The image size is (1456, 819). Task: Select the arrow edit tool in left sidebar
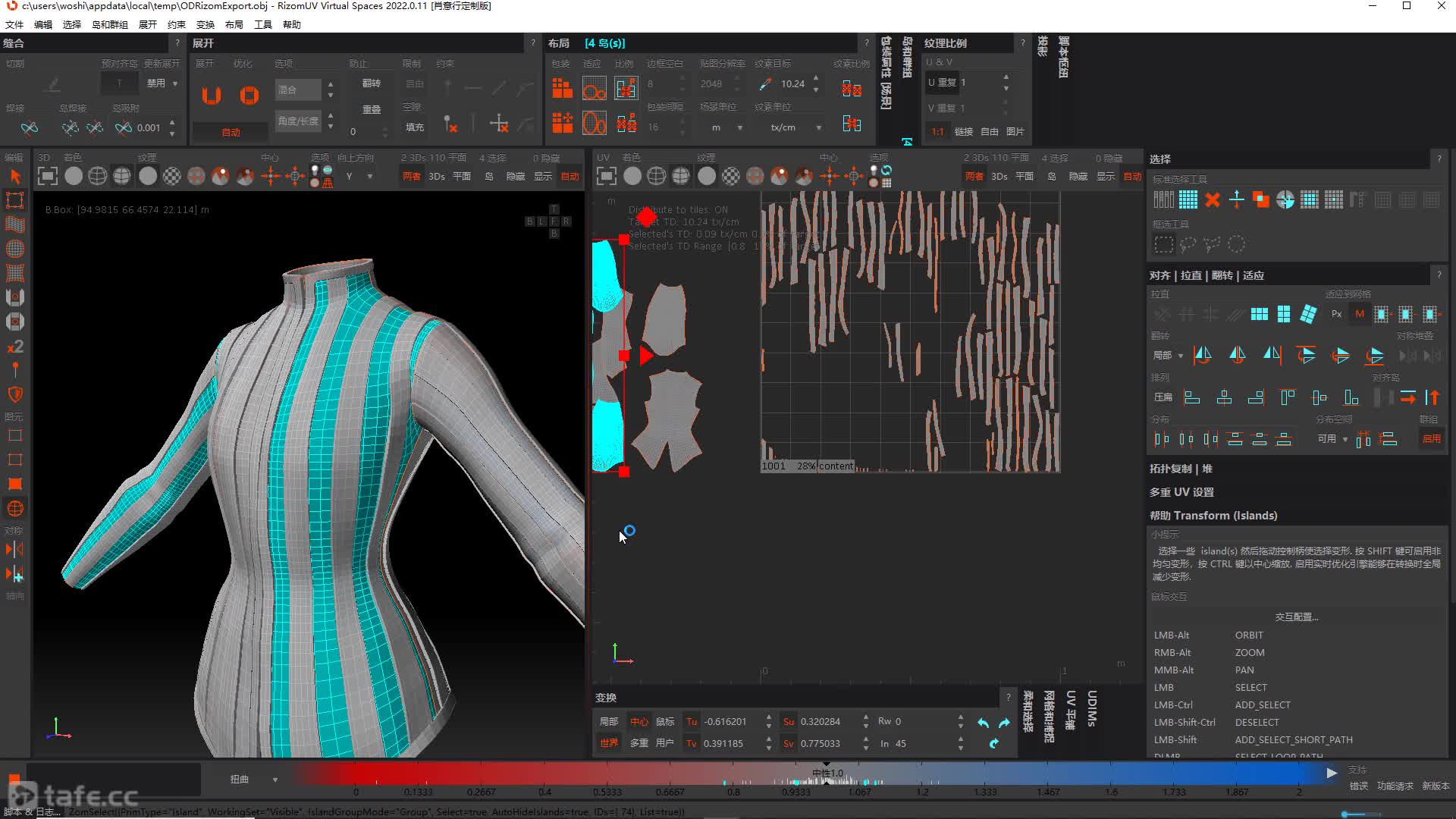tap(15, 177)
